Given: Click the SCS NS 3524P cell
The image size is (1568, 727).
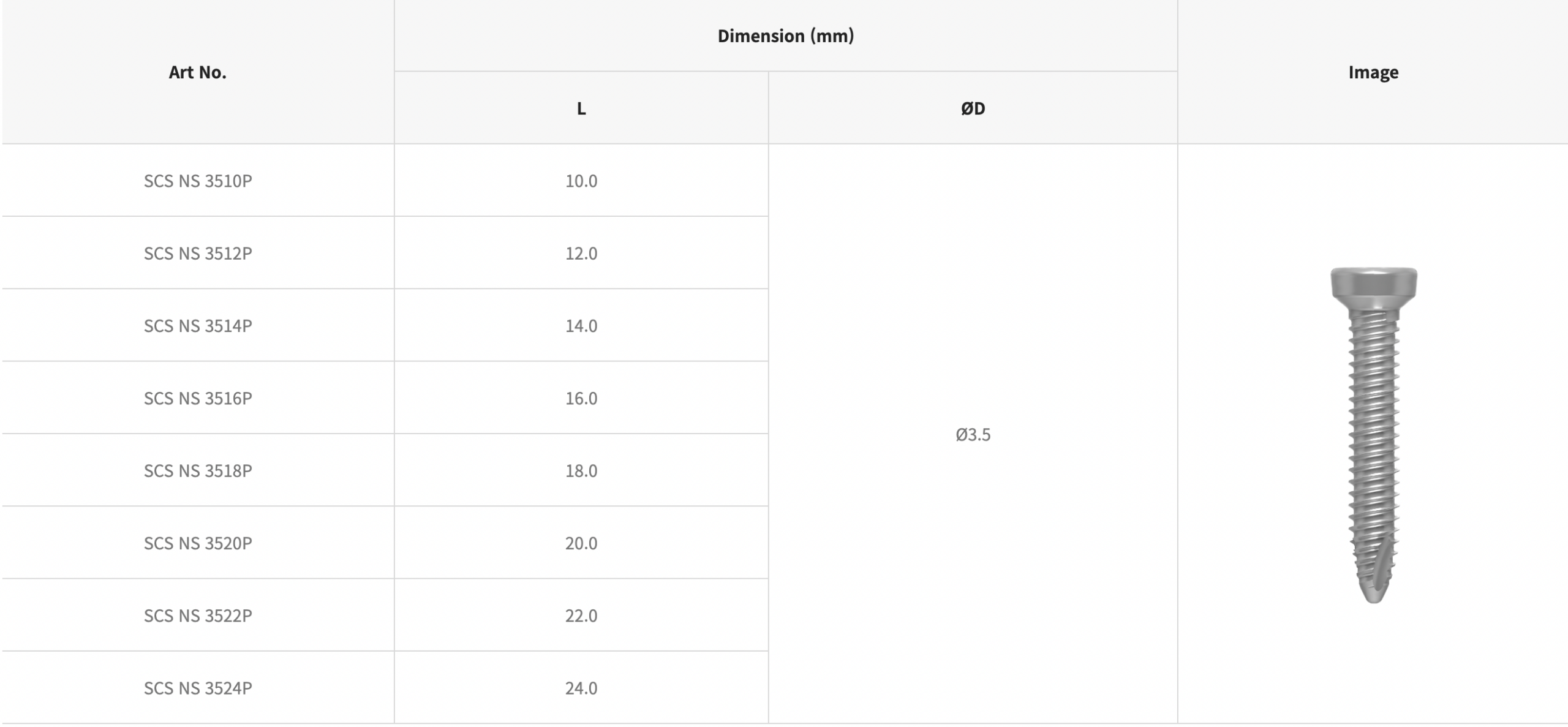Looking at the screenshot, I should tap(198, 688).
